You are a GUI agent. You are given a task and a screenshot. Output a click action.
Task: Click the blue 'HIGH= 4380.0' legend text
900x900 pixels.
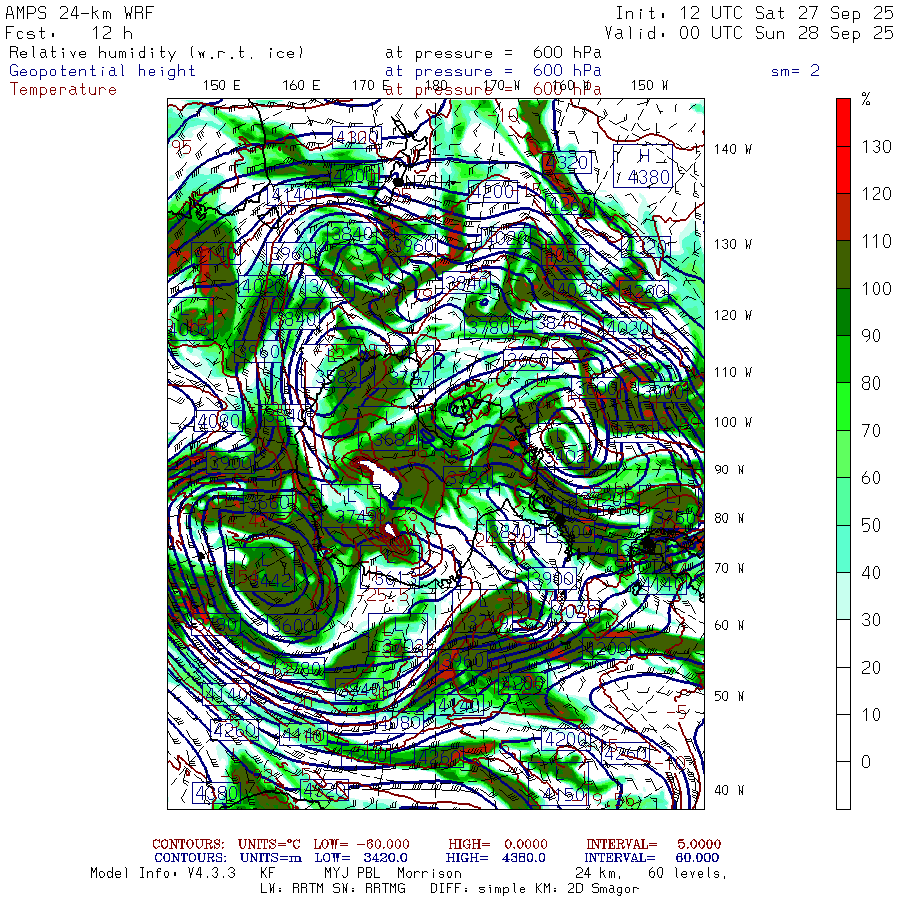(x=495, y=858)
